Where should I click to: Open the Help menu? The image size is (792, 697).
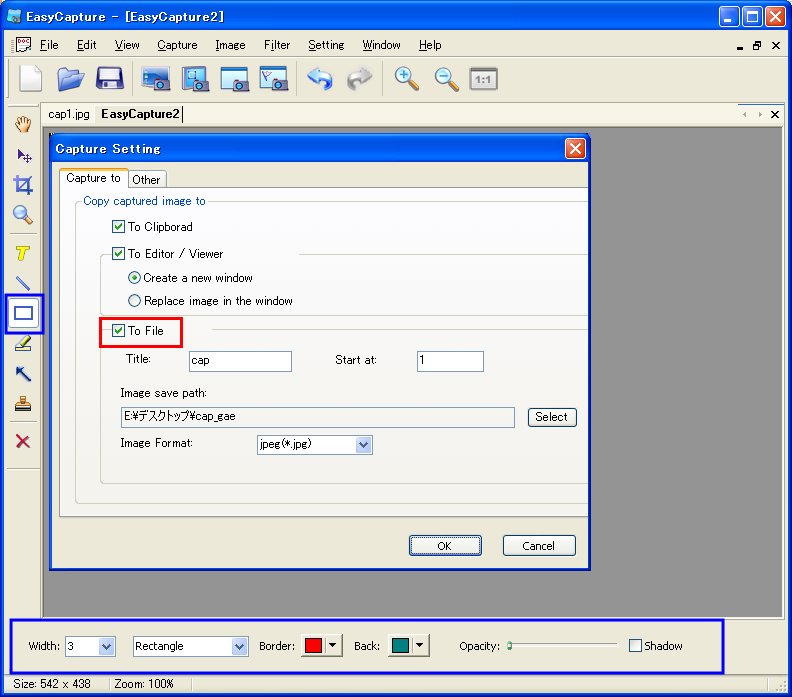coord(430,45)
